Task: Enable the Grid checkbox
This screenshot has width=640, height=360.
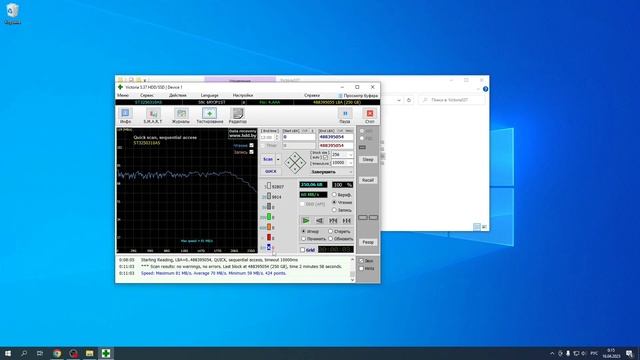Action: pos(302,250)
